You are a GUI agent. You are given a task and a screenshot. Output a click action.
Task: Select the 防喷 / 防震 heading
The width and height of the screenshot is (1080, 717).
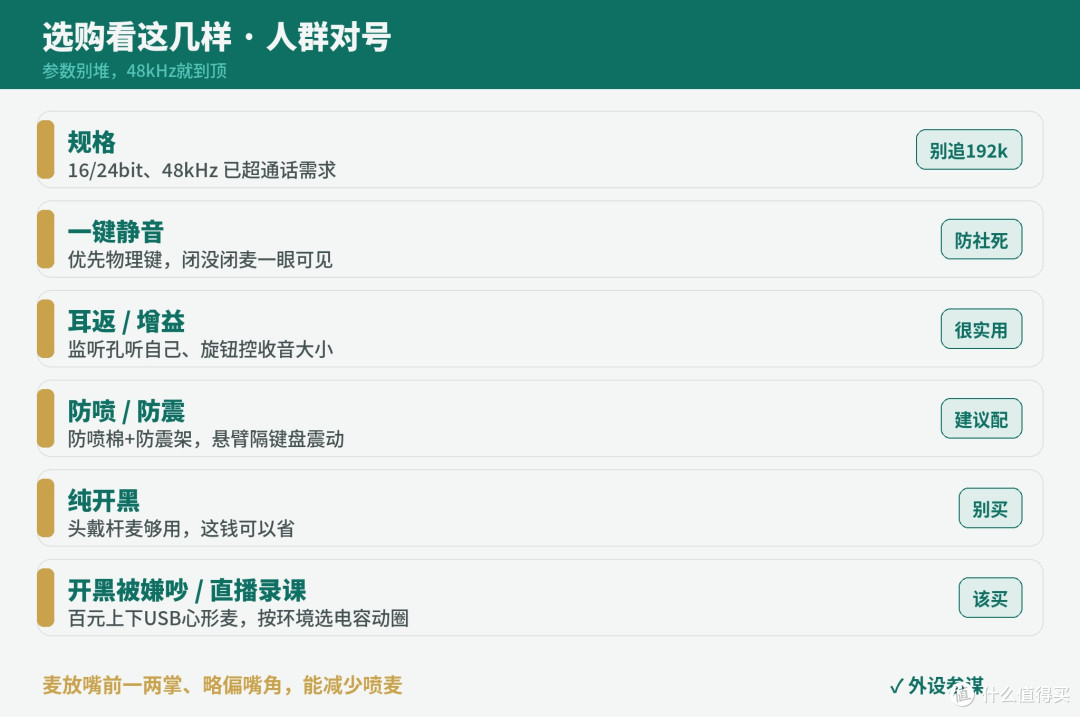[x=126, y=411]
